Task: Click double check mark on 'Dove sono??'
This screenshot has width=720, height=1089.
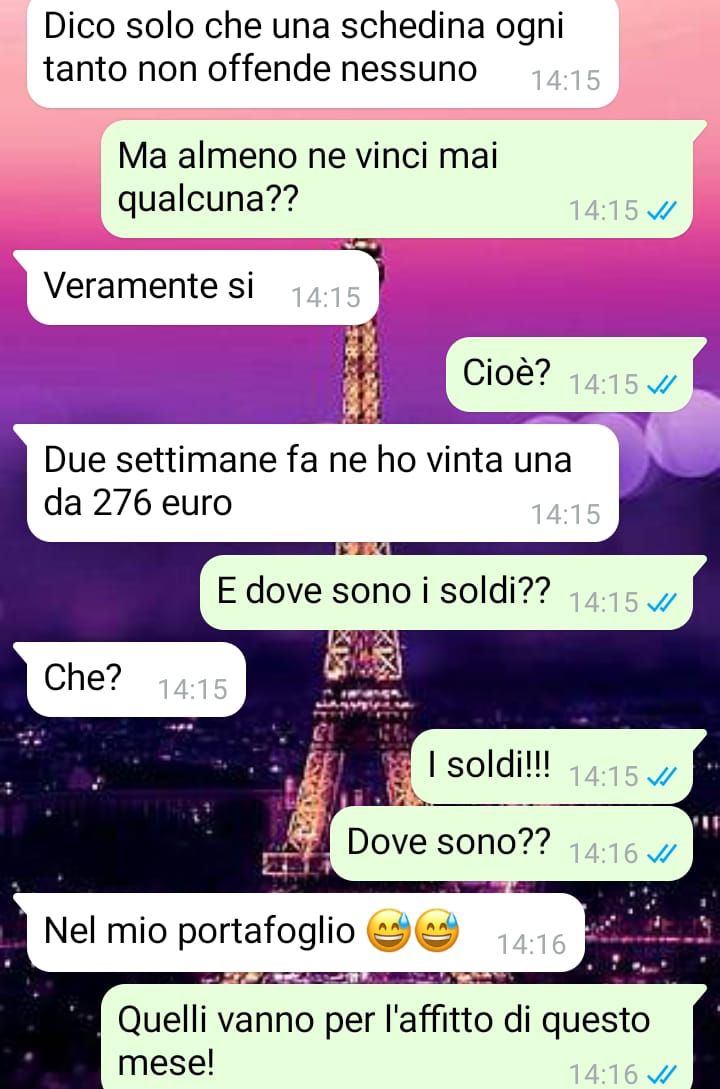Action: 661,853
